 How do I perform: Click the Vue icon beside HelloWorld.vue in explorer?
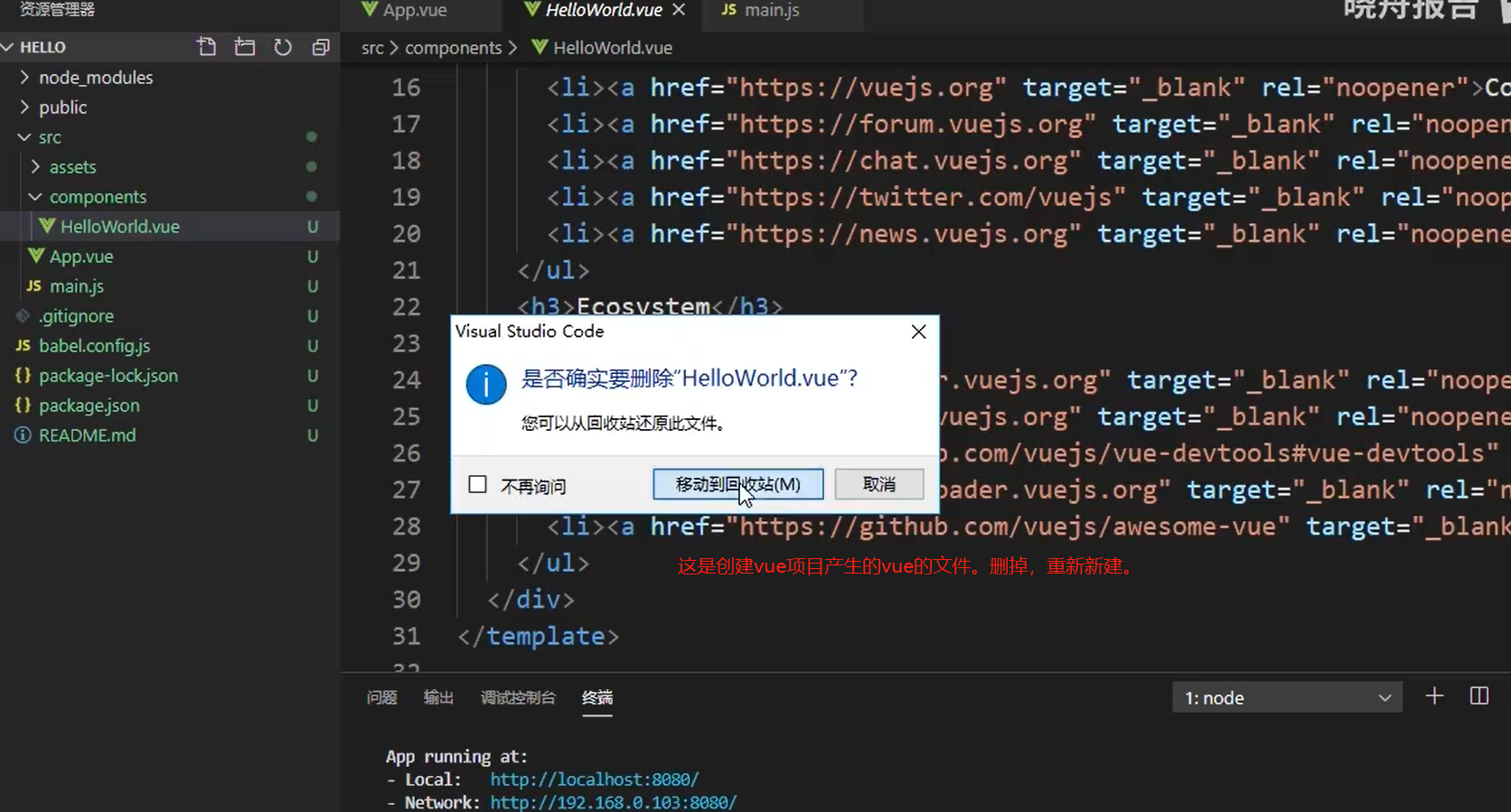point(47,227)
